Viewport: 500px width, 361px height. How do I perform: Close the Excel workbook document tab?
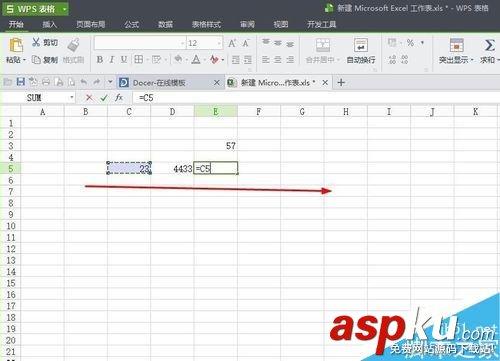pyautogui.click(x=325, y=82)
